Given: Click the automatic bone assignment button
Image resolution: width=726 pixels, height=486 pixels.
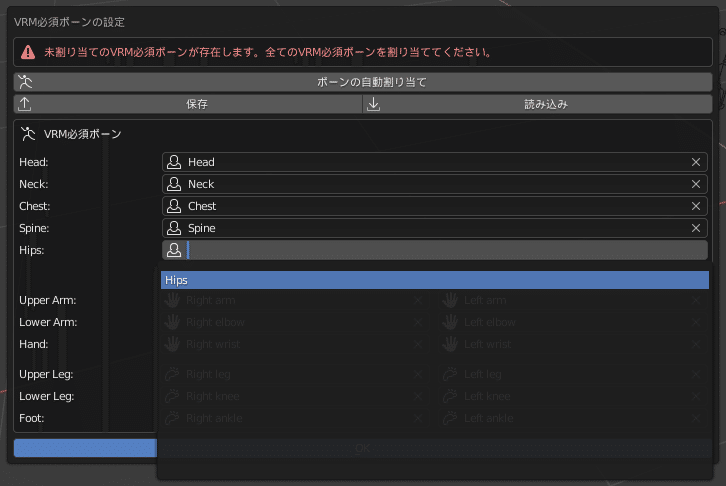Looking at the screenshot, I should [363, 82].
